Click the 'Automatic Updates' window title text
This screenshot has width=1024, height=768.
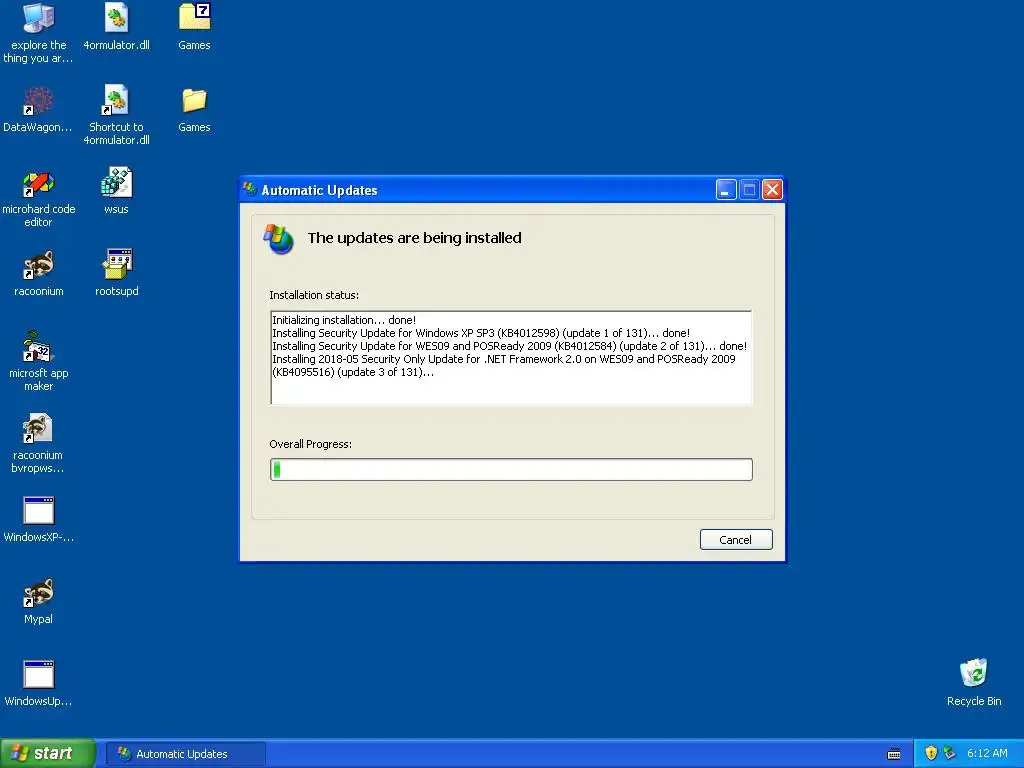319,190
